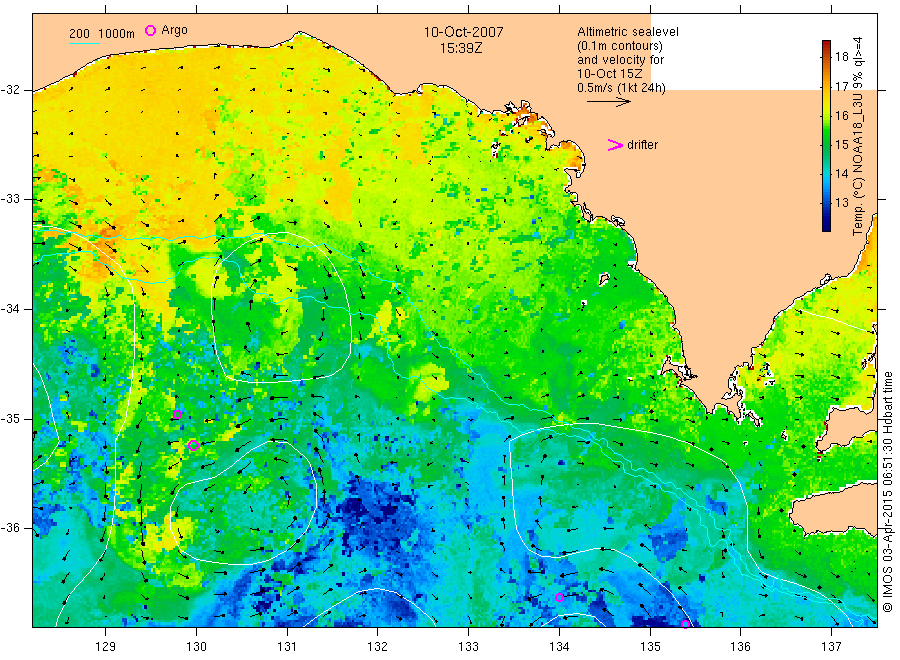This screenshot has height=660, width=900.
Task: Click the Argo float marker near 129.8E 35S
Action: click(177, 414)
